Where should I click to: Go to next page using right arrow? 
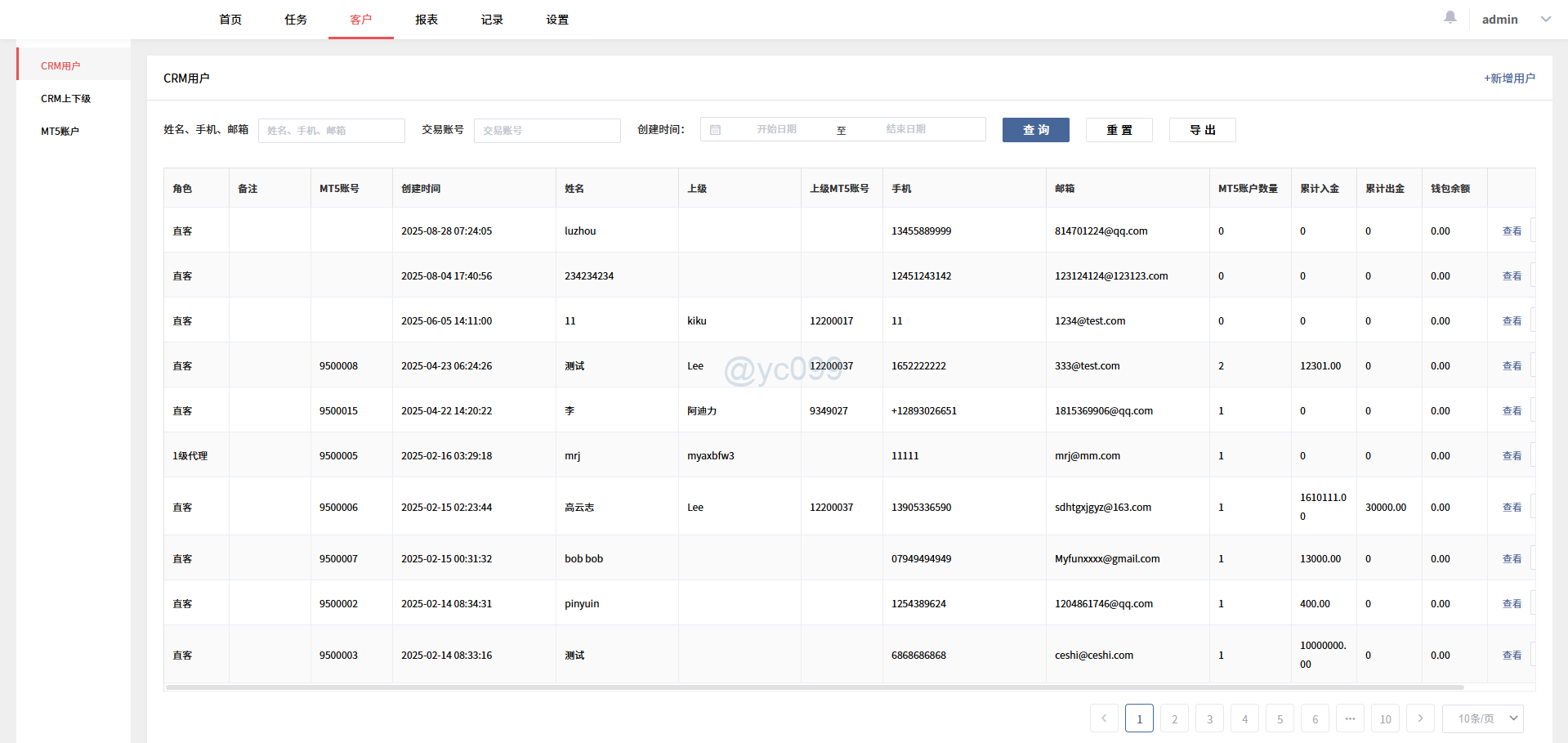[1420, 718]
